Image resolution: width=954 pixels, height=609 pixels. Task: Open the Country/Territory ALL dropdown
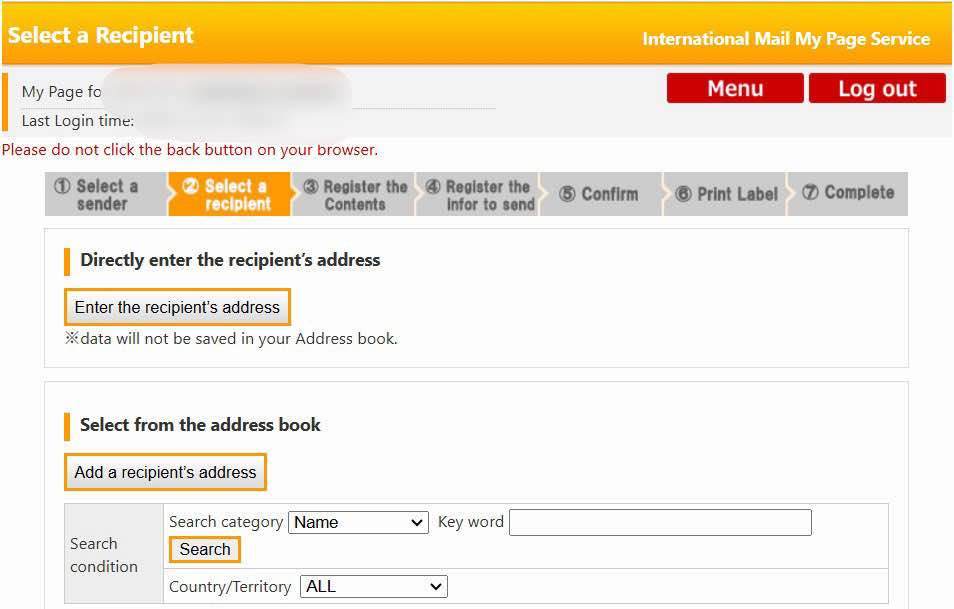coord(374,587)
